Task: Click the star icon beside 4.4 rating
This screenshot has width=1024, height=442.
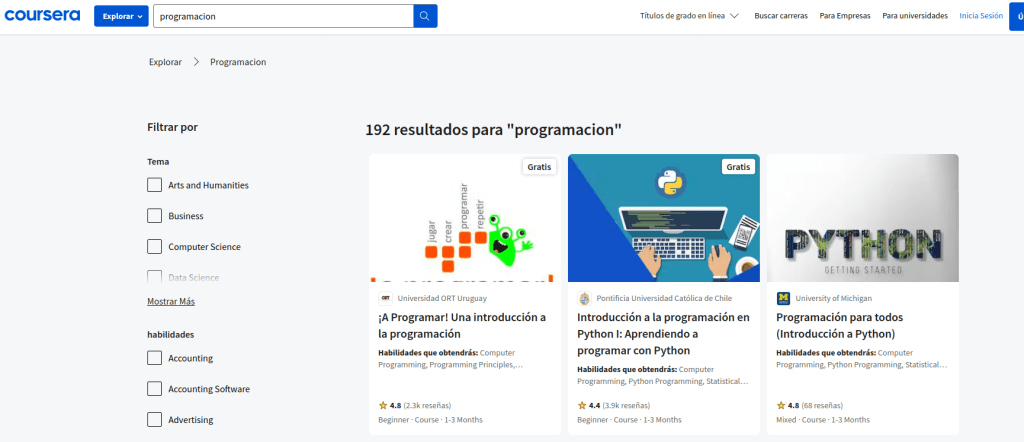Action: point(582,405)
